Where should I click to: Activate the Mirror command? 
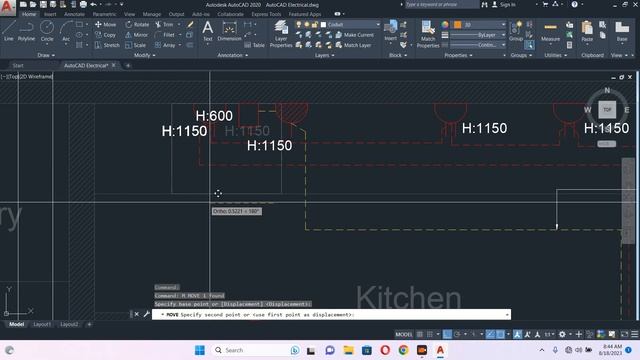pyautogui.click(x=136, y=35)
